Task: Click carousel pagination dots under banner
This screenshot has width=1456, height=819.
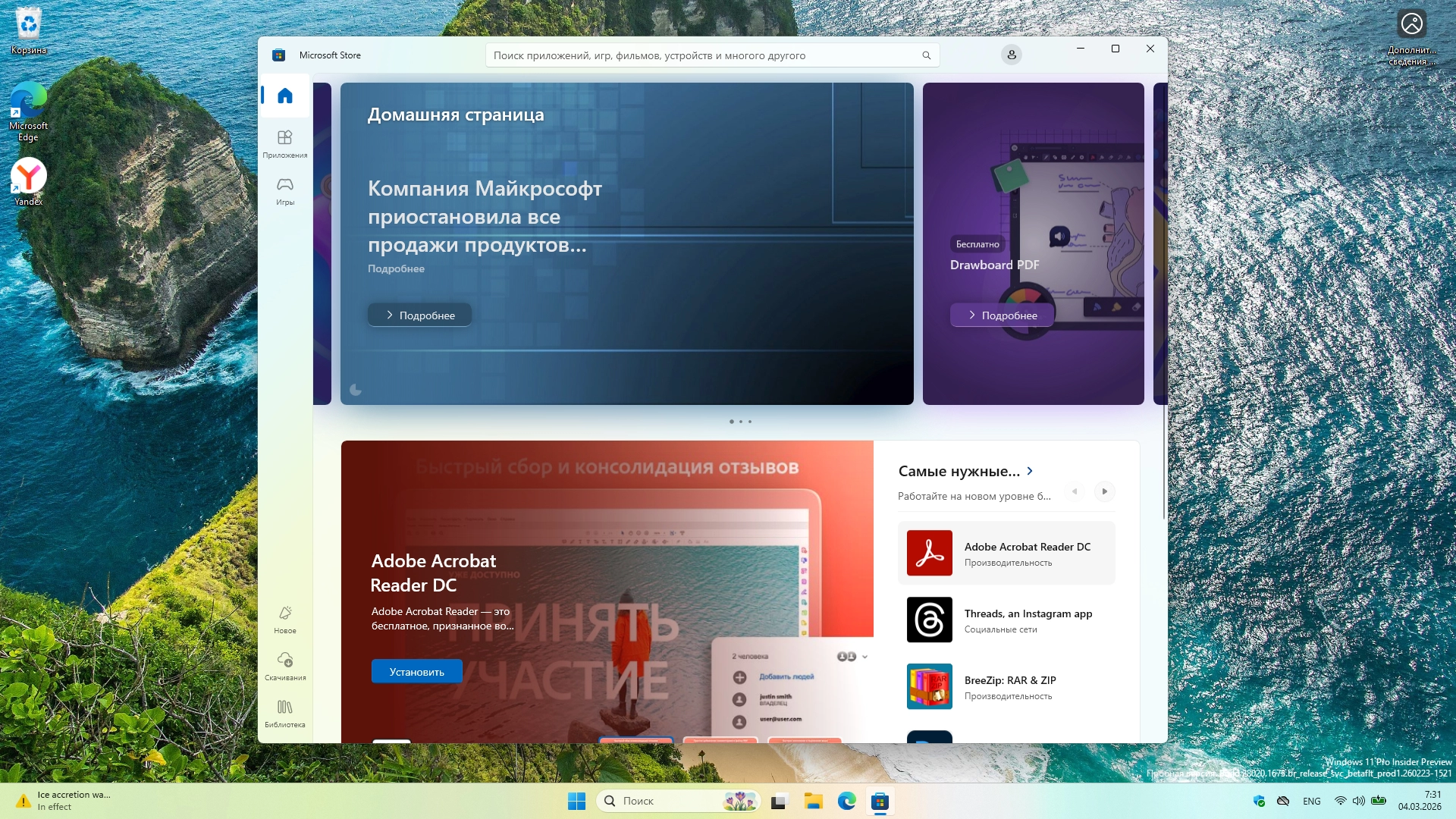Action: pyautogui.click(x=740, y=422)
